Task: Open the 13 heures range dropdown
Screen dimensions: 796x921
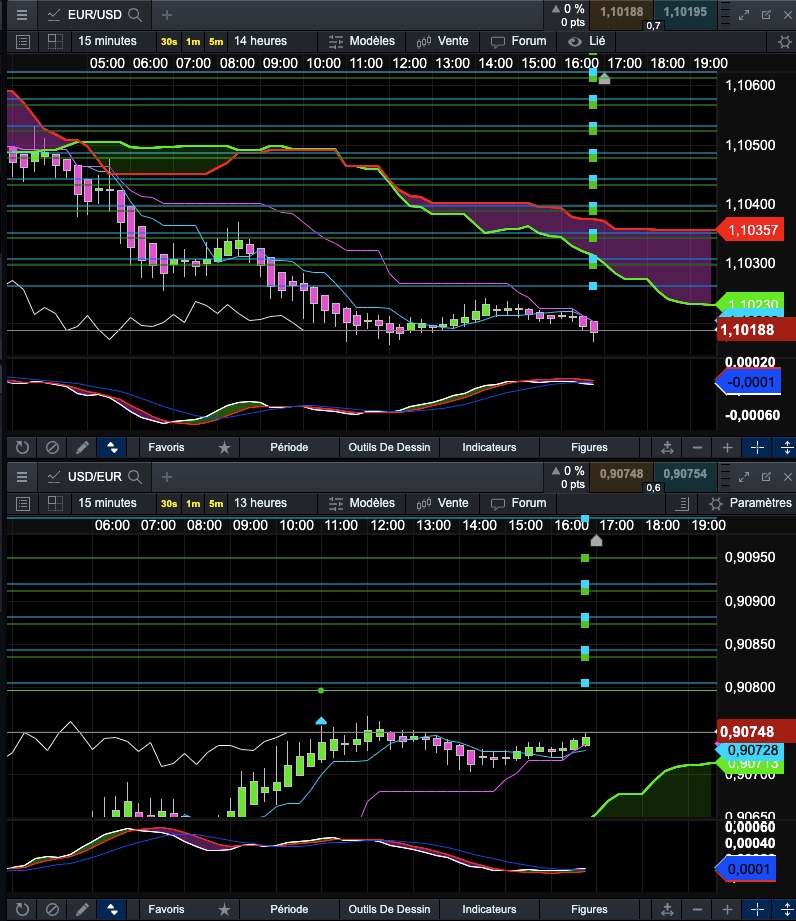Action: click(x=260, y=503)
